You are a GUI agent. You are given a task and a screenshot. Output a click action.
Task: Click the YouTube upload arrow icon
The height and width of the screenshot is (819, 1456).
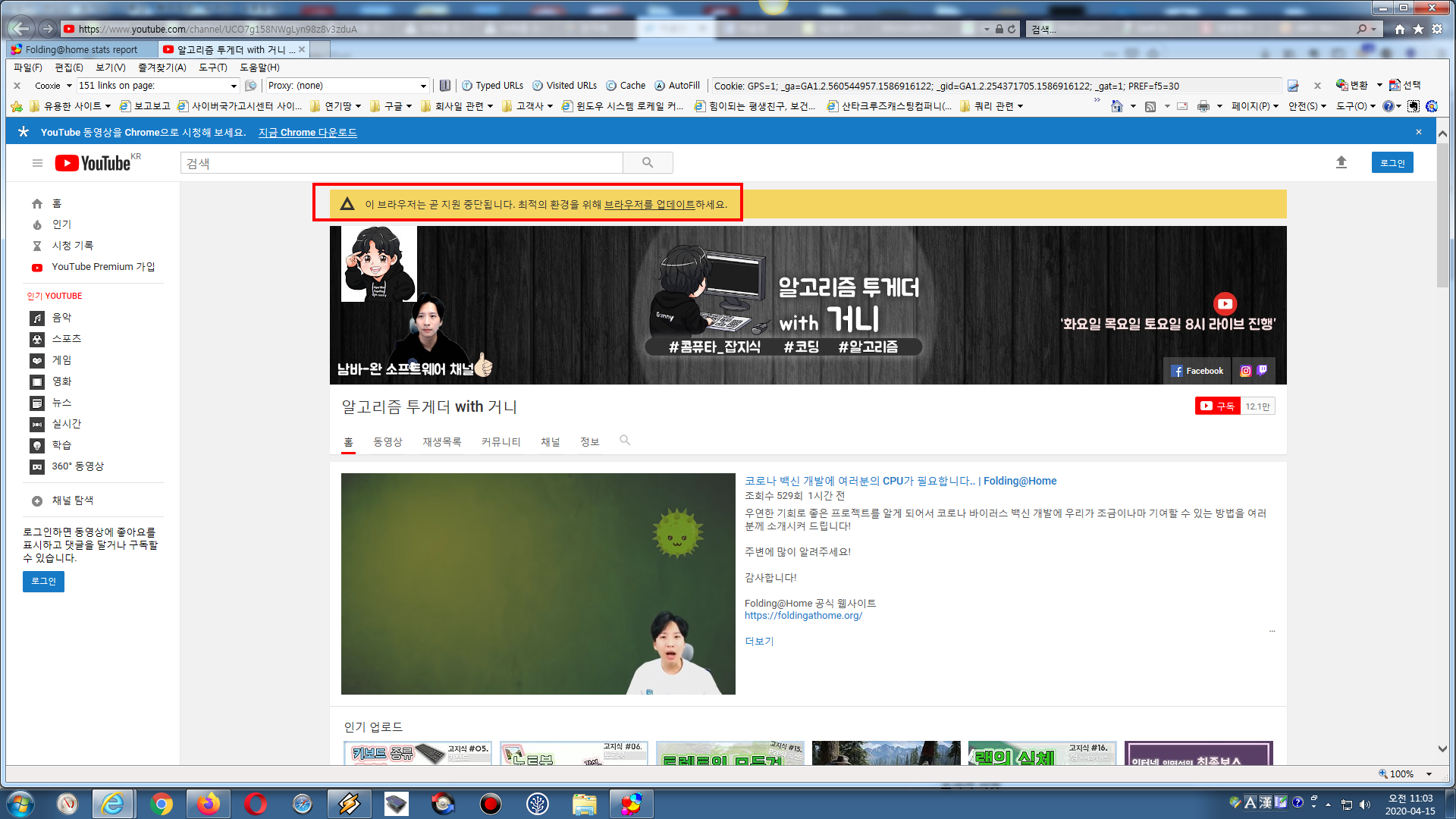click(1341, 162)
